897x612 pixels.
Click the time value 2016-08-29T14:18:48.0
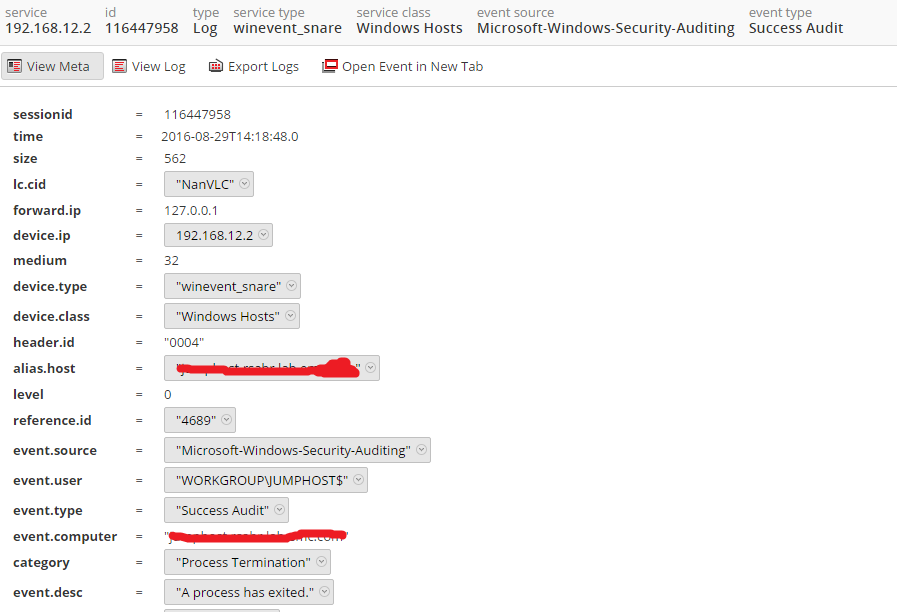229,137
